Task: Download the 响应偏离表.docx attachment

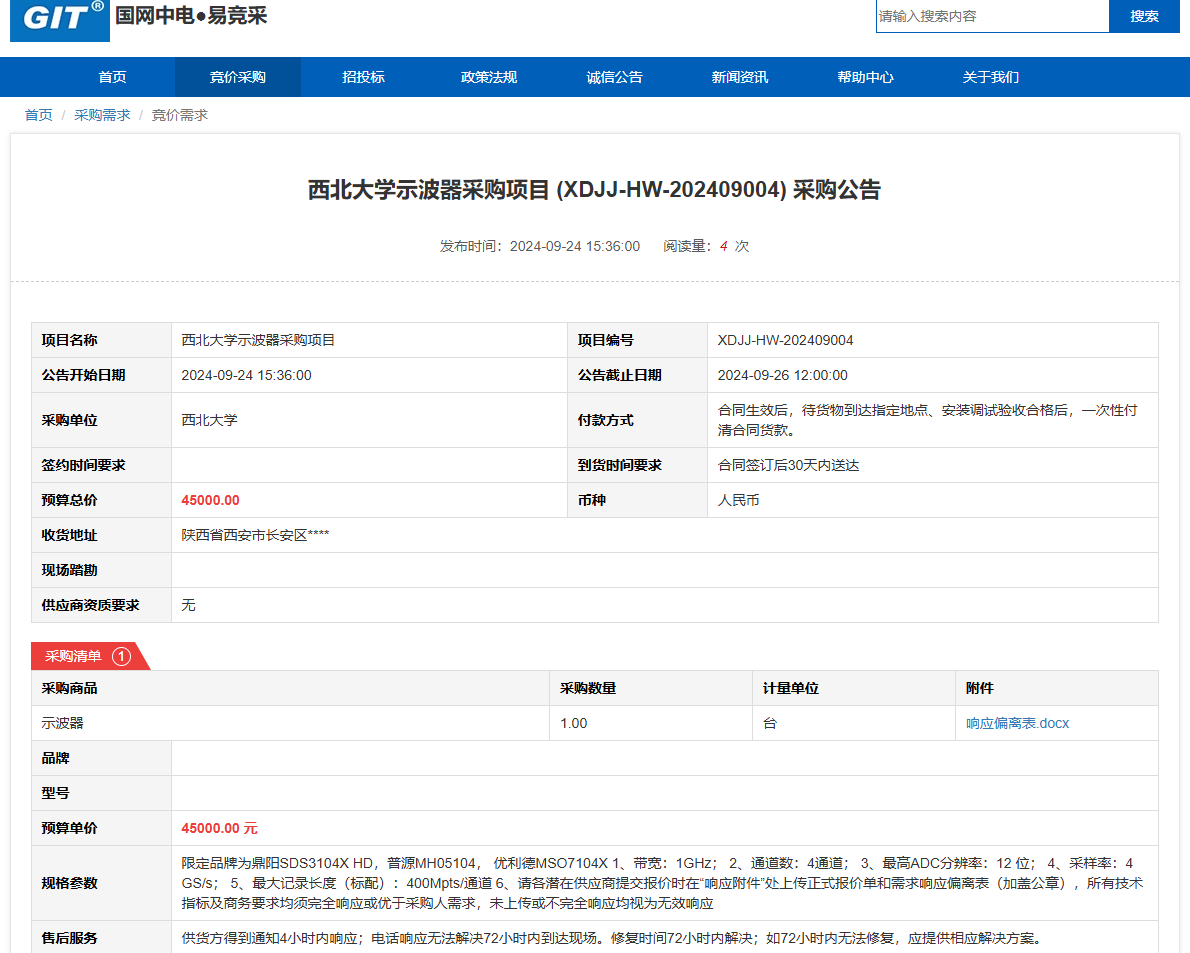Action: point(1017,723)
